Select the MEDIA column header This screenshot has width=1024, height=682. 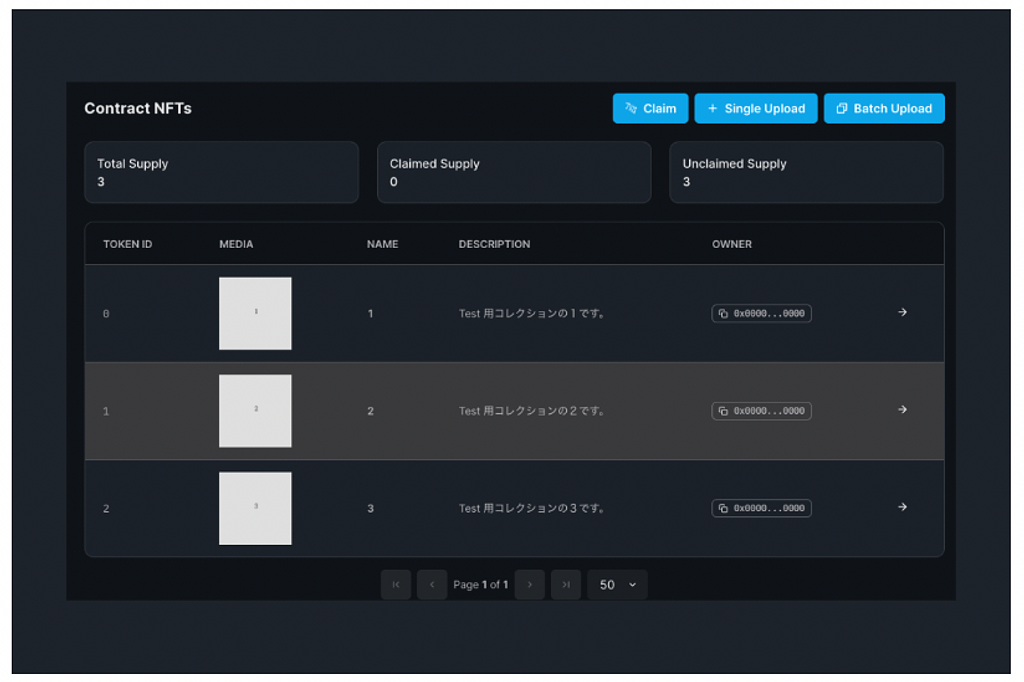click(236, 244)
